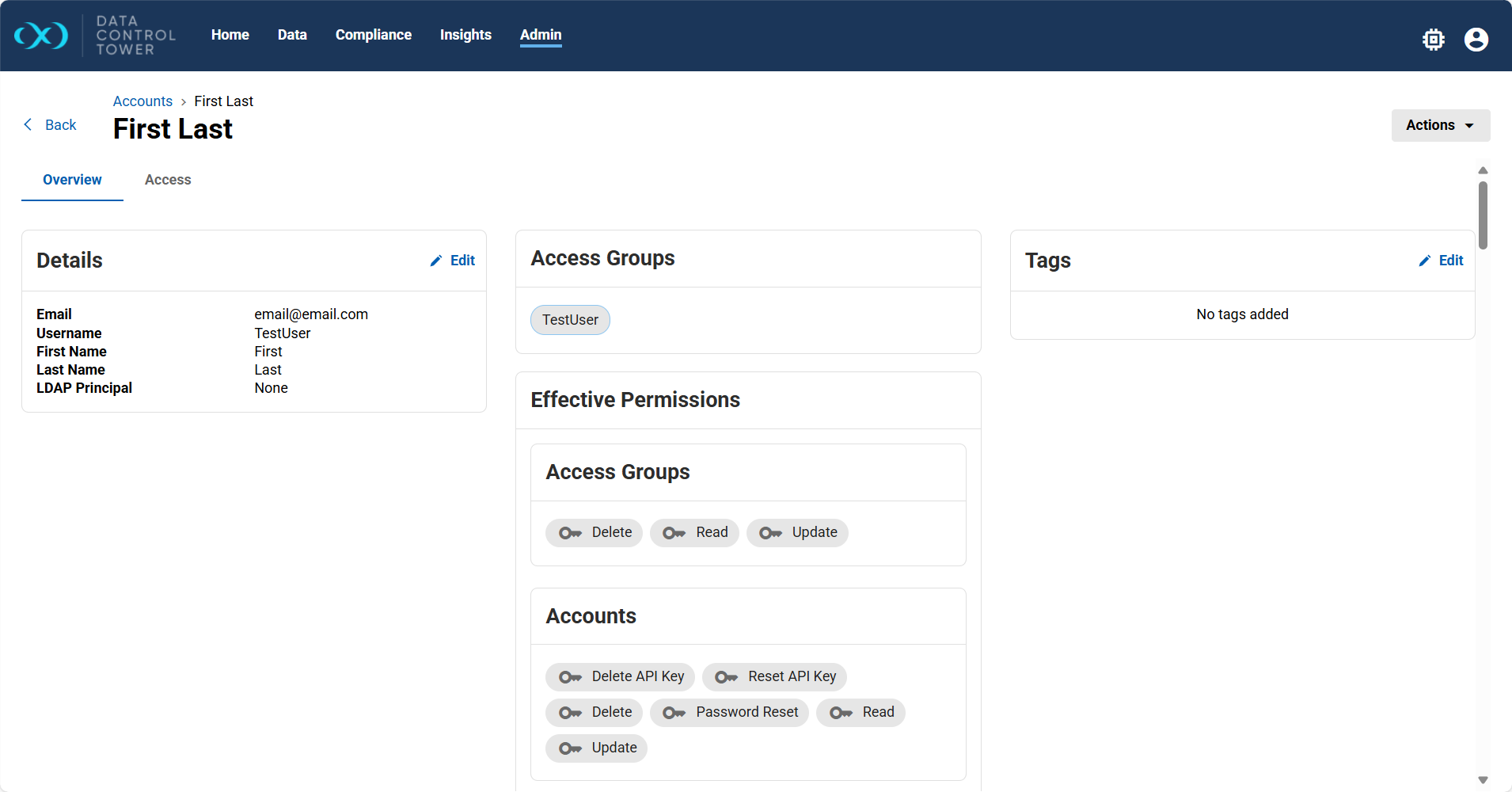Open the Home navigation item
This screenshot has width=1512, height=792.
coord(230,35)
